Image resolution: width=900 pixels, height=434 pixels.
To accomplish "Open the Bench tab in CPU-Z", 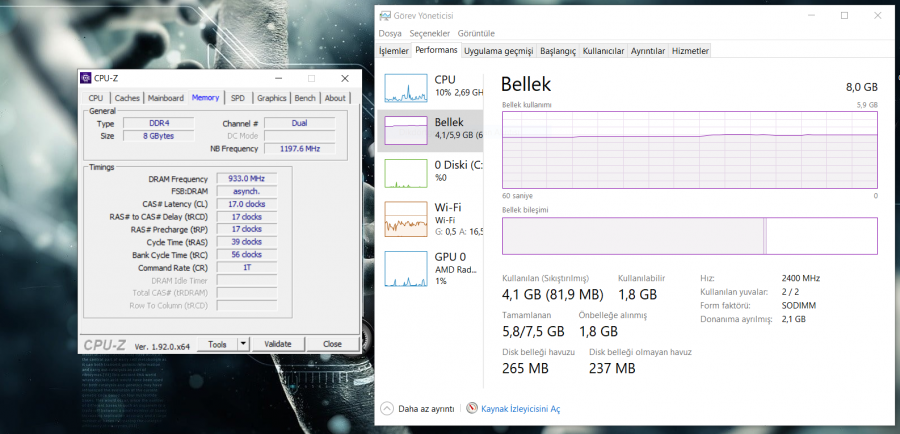I will coord(305,98).
